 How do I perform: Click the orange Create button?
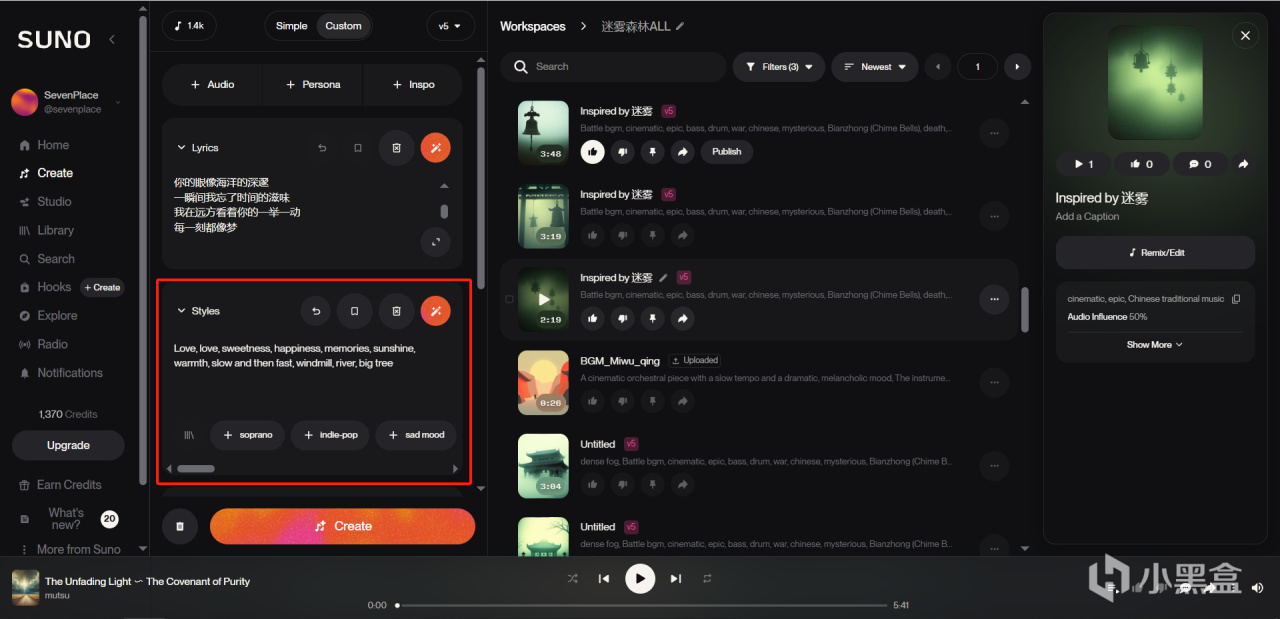pyautogui.click(x=342, y=526)
